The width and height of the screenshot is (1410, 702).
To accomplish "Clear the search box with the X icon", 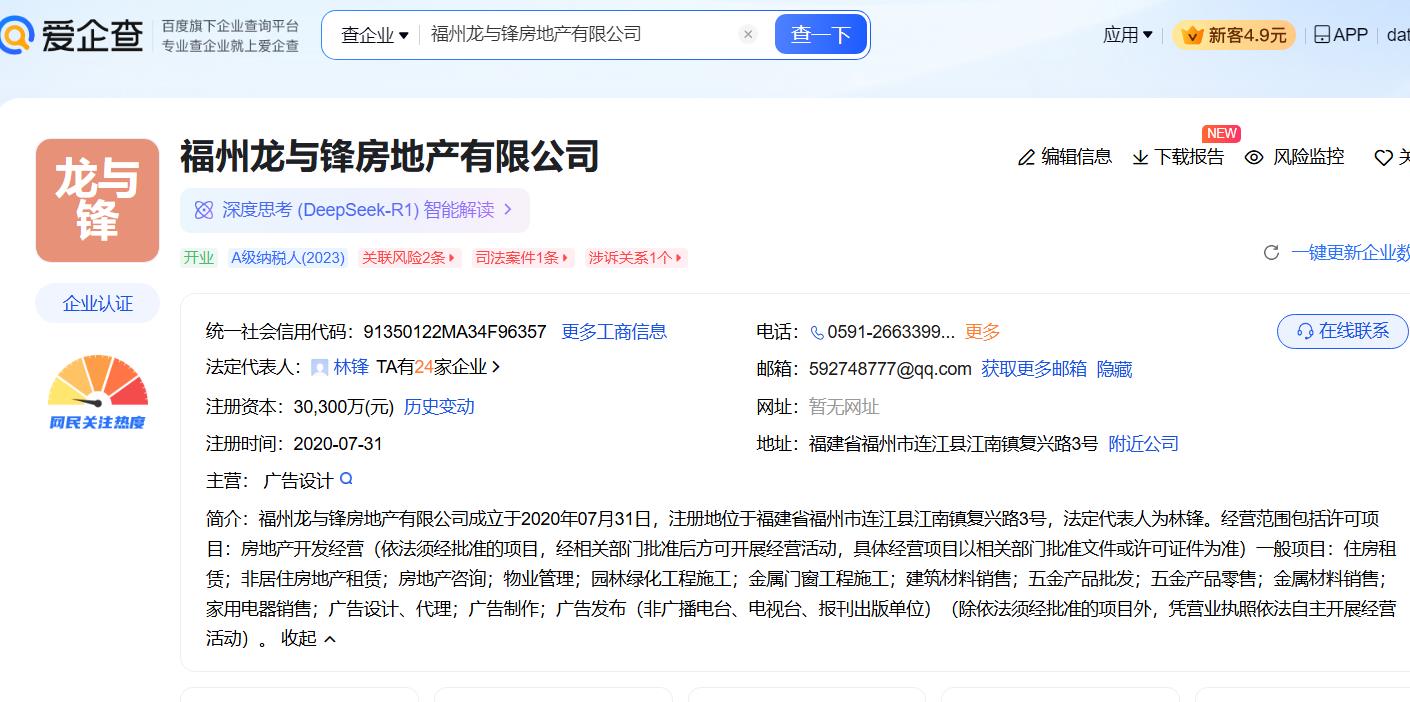I will pos(748,34).
